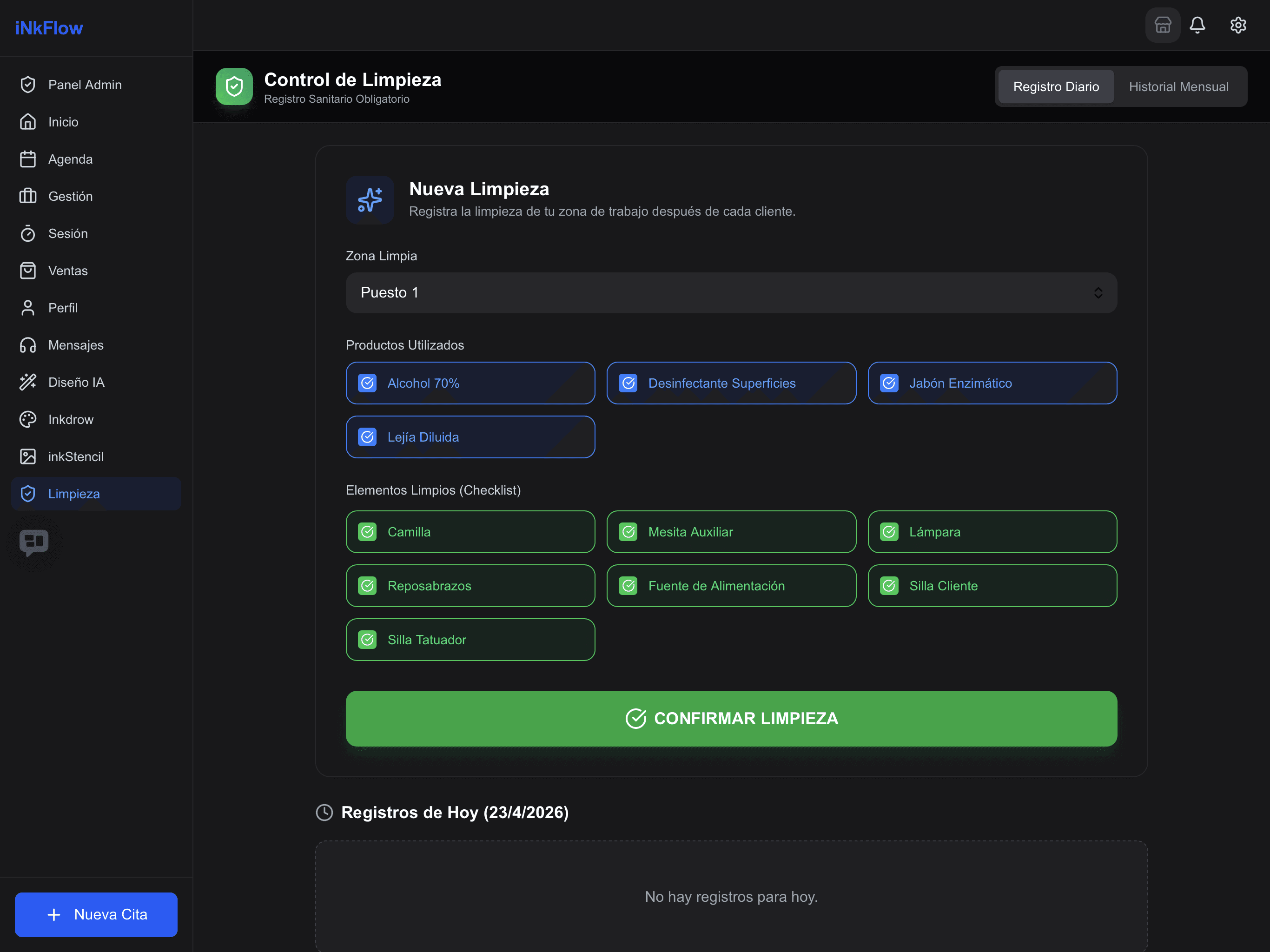Image resolution: width=1270 pixels, height=952 pixels.
Task: Click the notifications bell icon
Action: [x=1197, y=25]
